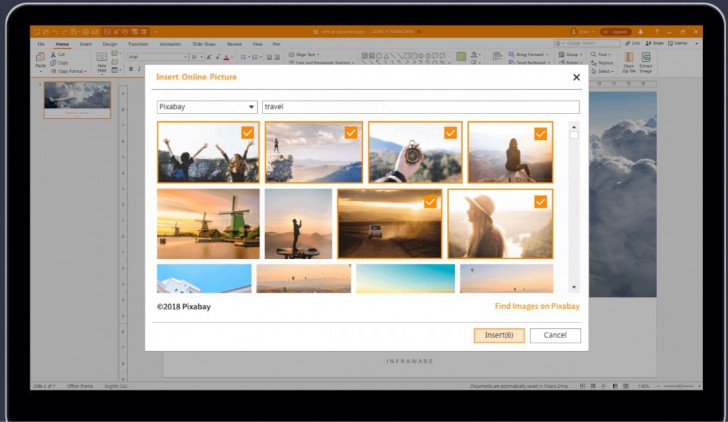This screenshot has height=422, width=728.
Task: Close the Insert Online Picture dialog
Action: click(x=576, y=77)
